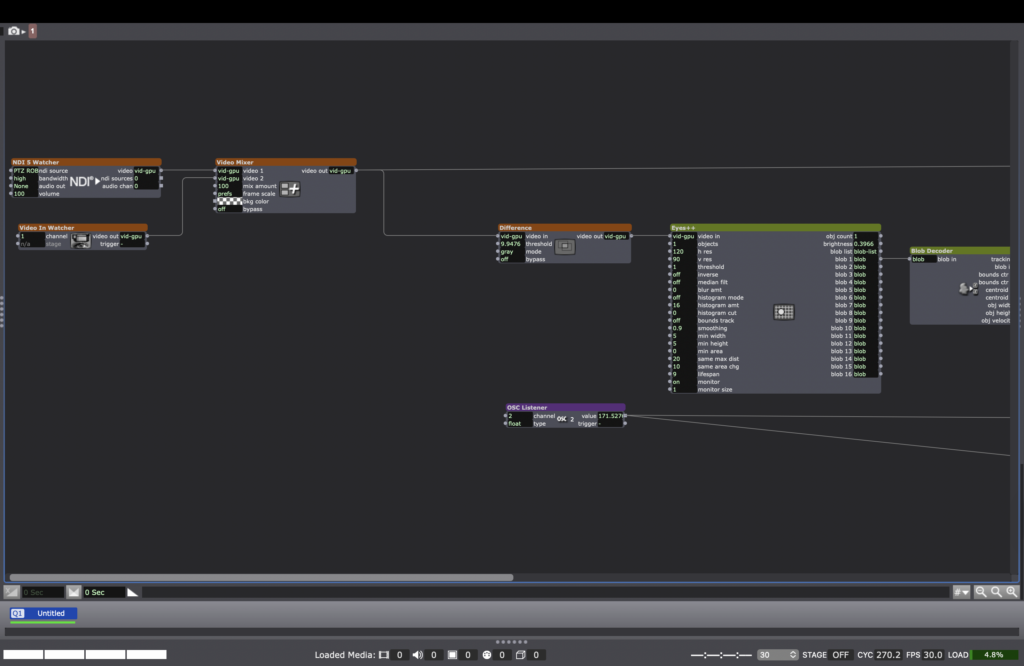Click the STAGE OFF indicator

[x=840, y=655]
